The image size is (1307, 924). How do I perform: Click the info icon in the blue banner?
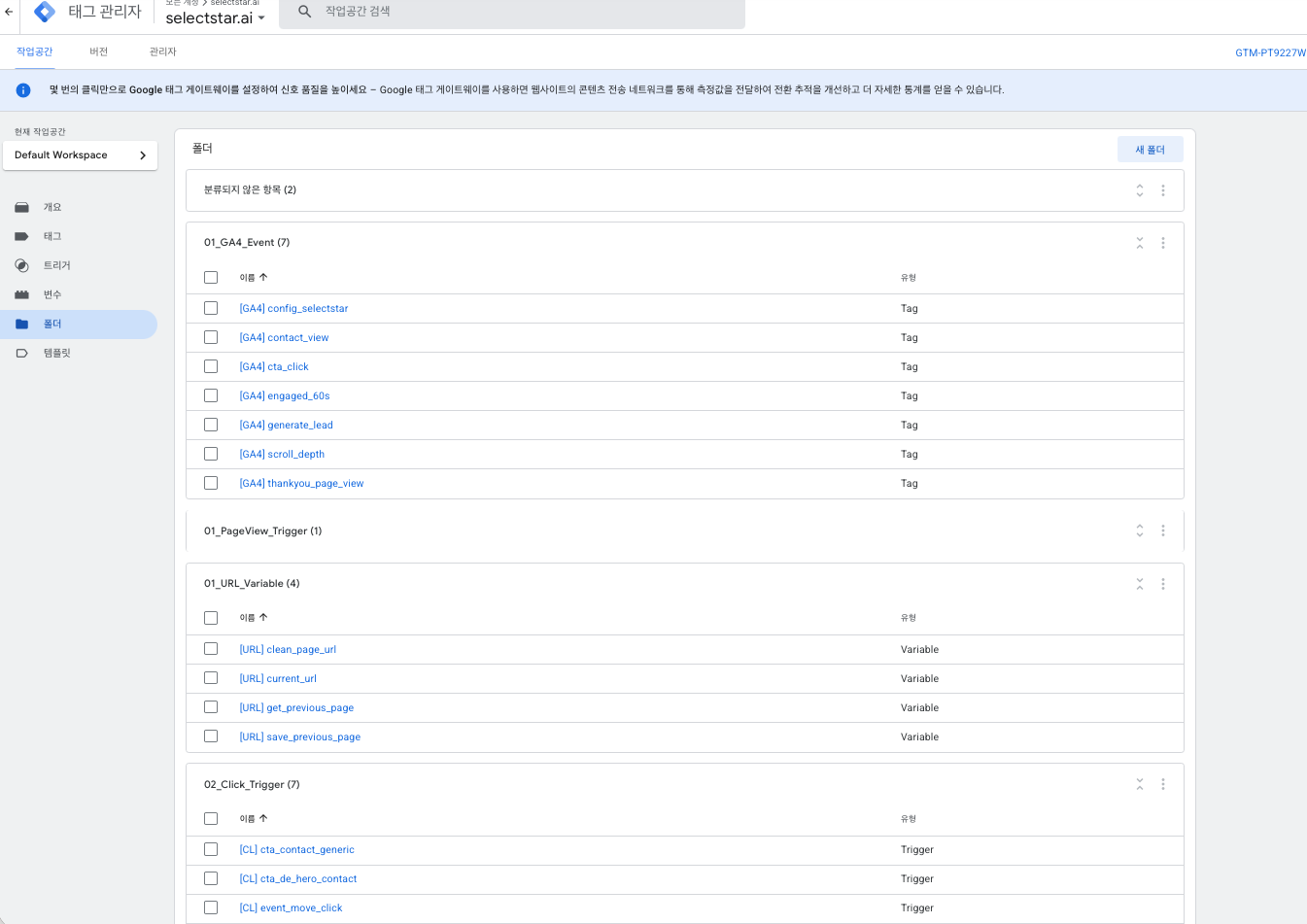pos(23,89)
